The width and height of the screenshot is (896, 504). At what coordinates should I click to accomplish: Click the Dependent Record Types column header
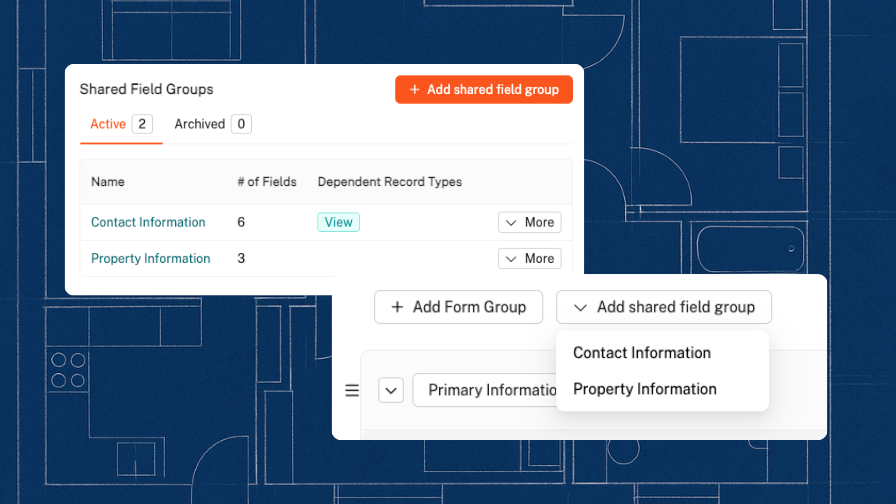click(x=389, y=182)
